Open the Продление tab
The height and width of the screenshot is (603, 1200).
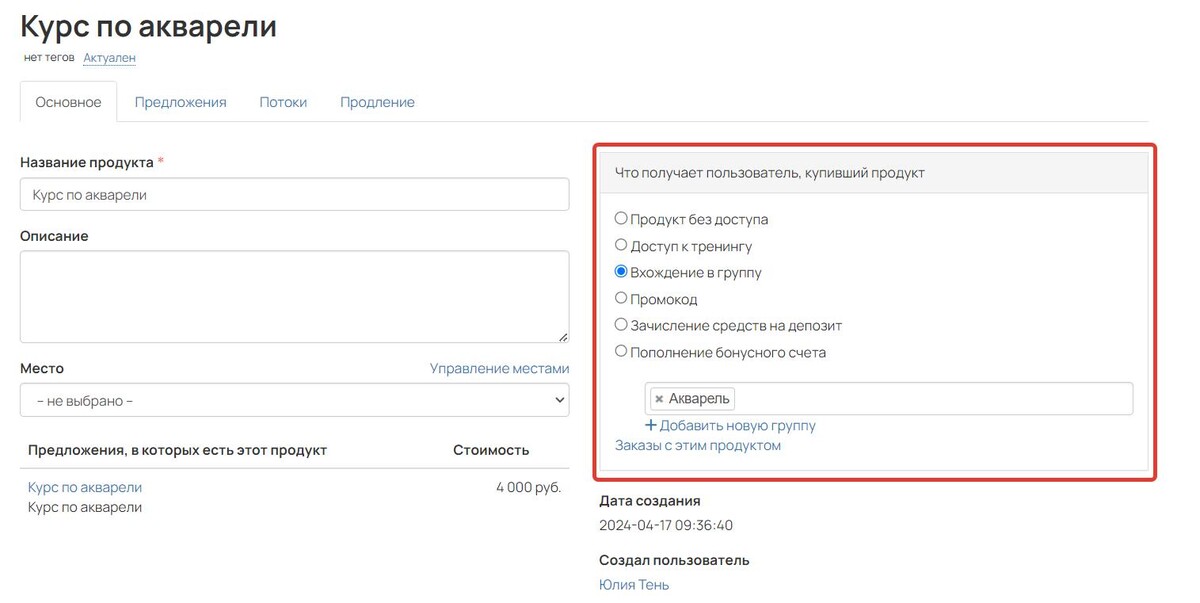pyautogui.click(x=377, y=102)
